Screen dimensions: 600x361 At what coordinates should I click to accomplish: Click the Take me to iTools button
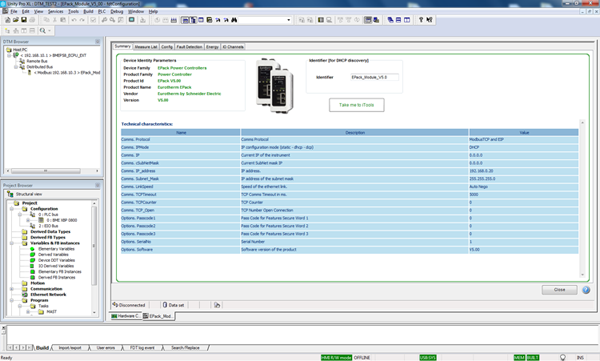(357, 105)
